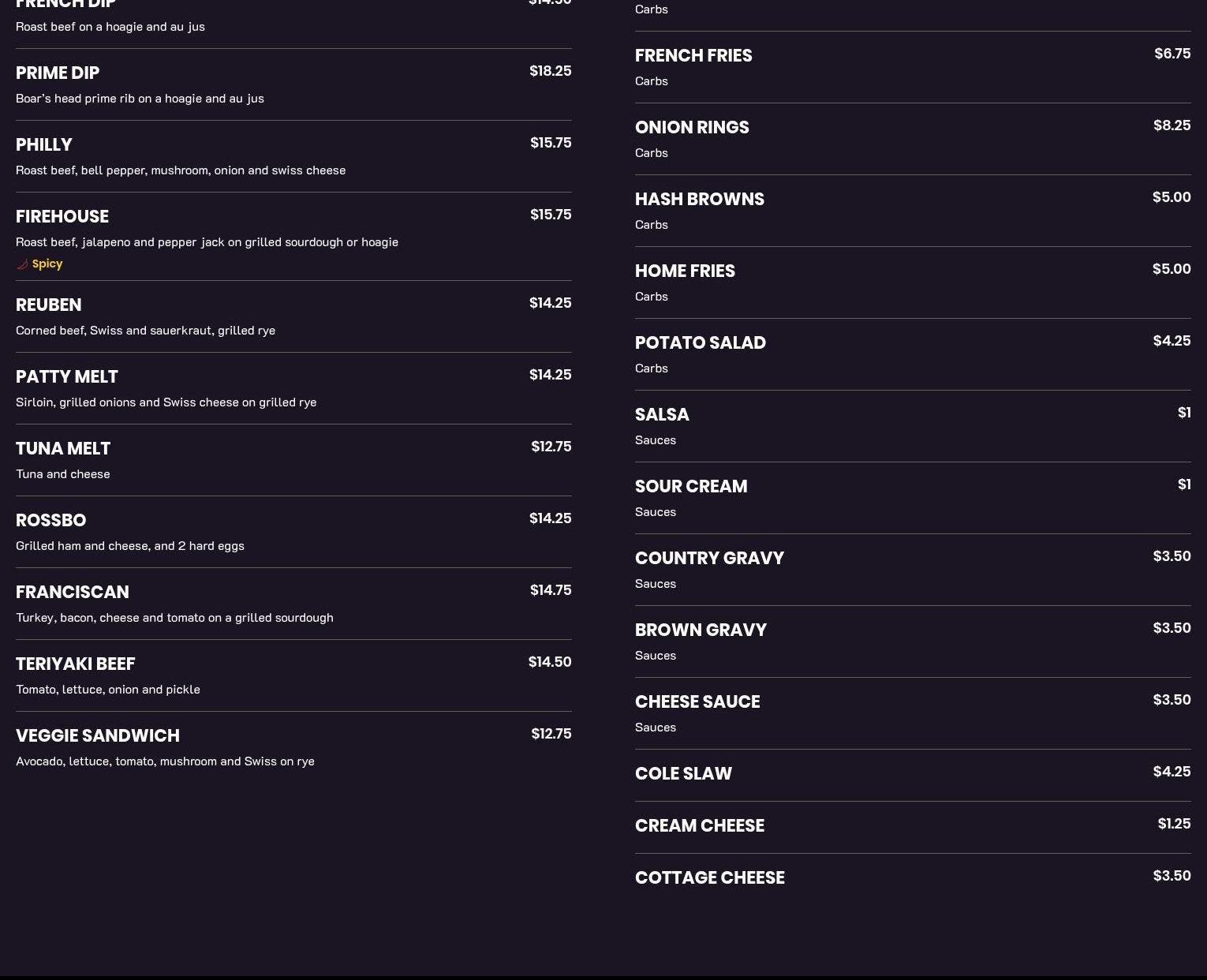This screenshot has height=980, width=1207.
Task: Select the Franciscan sandwich
Action: point(73,593)
